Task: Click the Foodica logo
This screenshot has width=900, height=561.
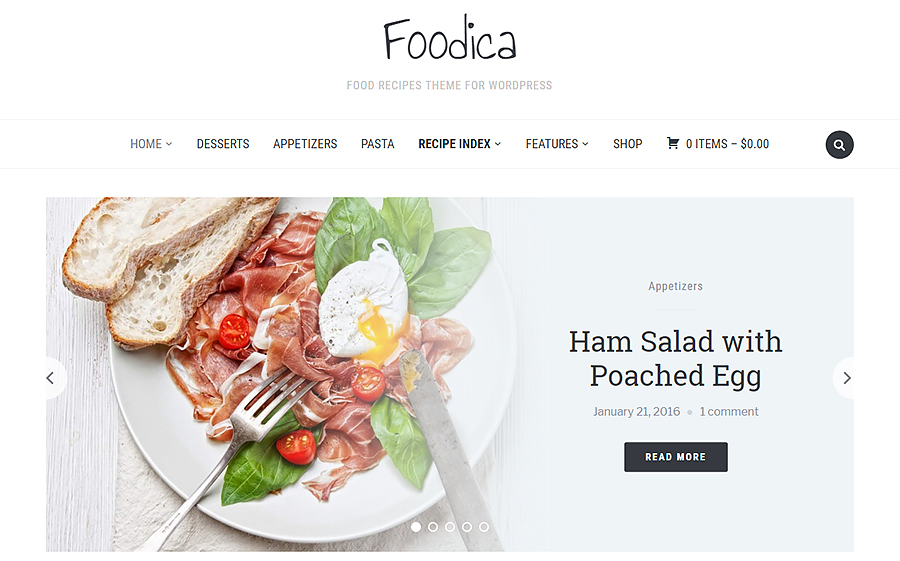Action: pos(449,39)
